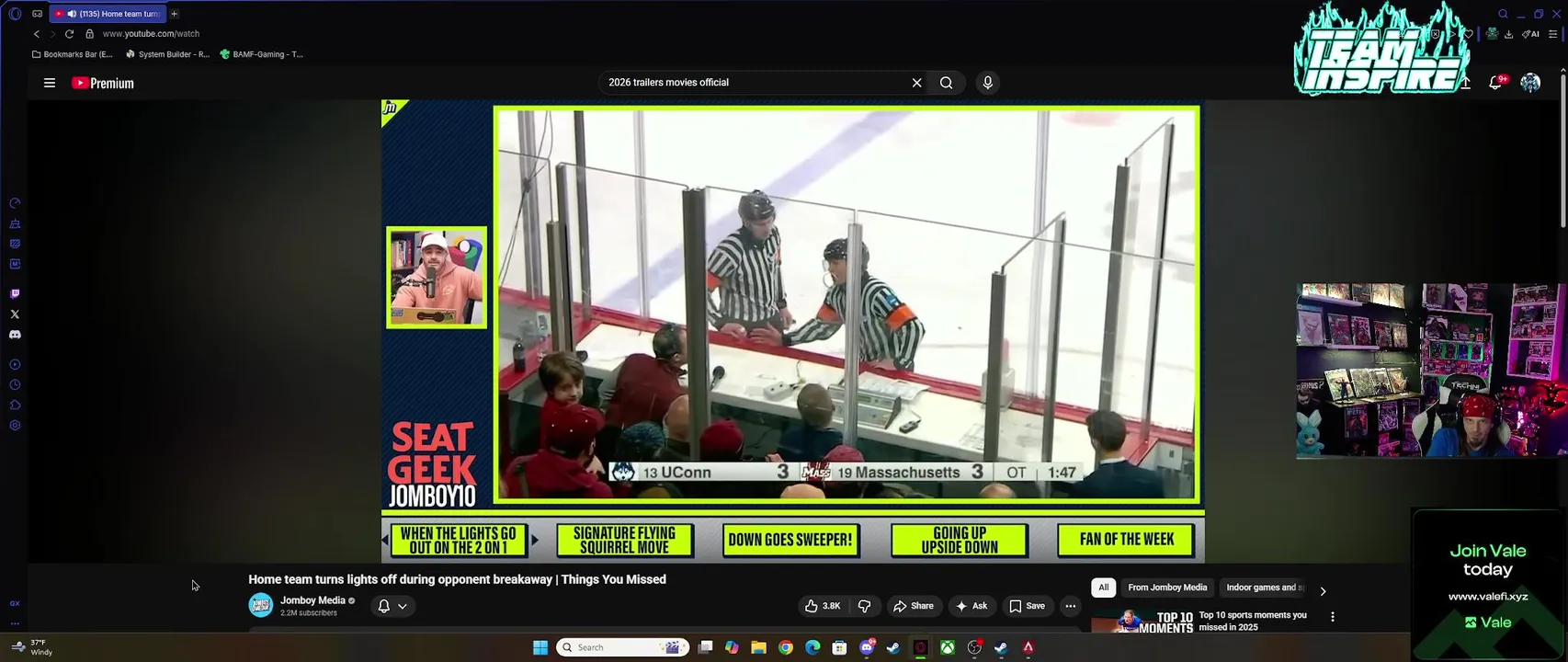Screen dimensions: 1568x662
Task: Open Copilot from the taskbar
Action: tap(732, 647)
